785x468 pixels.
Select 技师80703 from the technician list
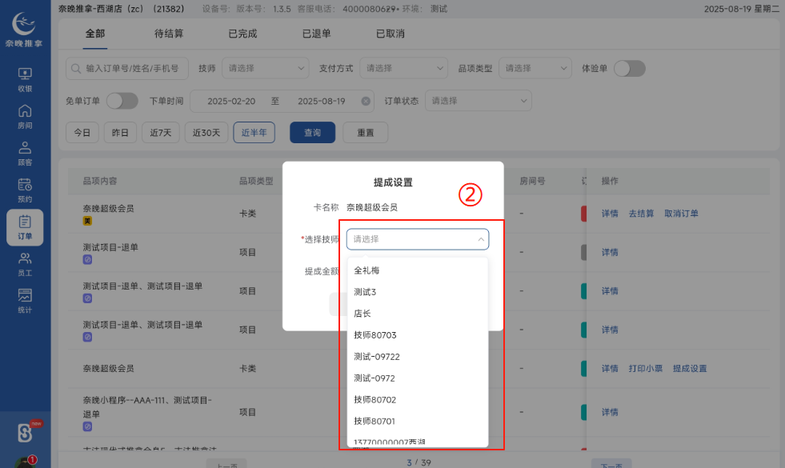point(418,335)
